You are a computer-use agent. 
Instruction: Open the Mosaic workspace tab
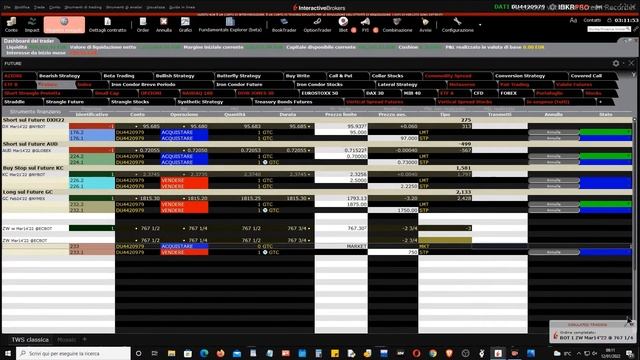coord(66,340)
